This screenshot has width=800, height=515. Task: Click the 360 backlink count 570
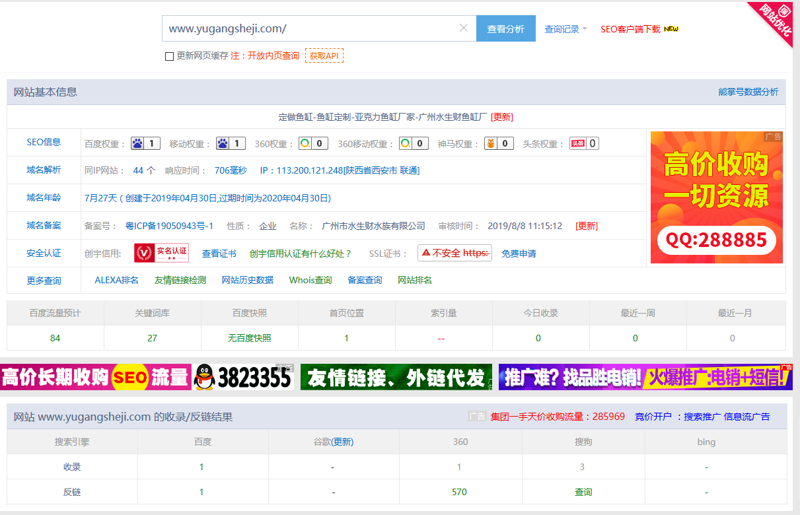tap(459, 492)
